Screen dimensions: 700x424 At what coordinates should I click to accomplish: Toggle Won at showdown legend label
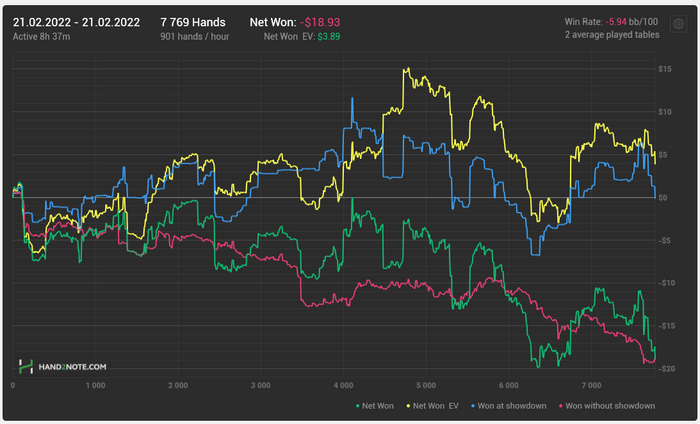pos(513,406)
